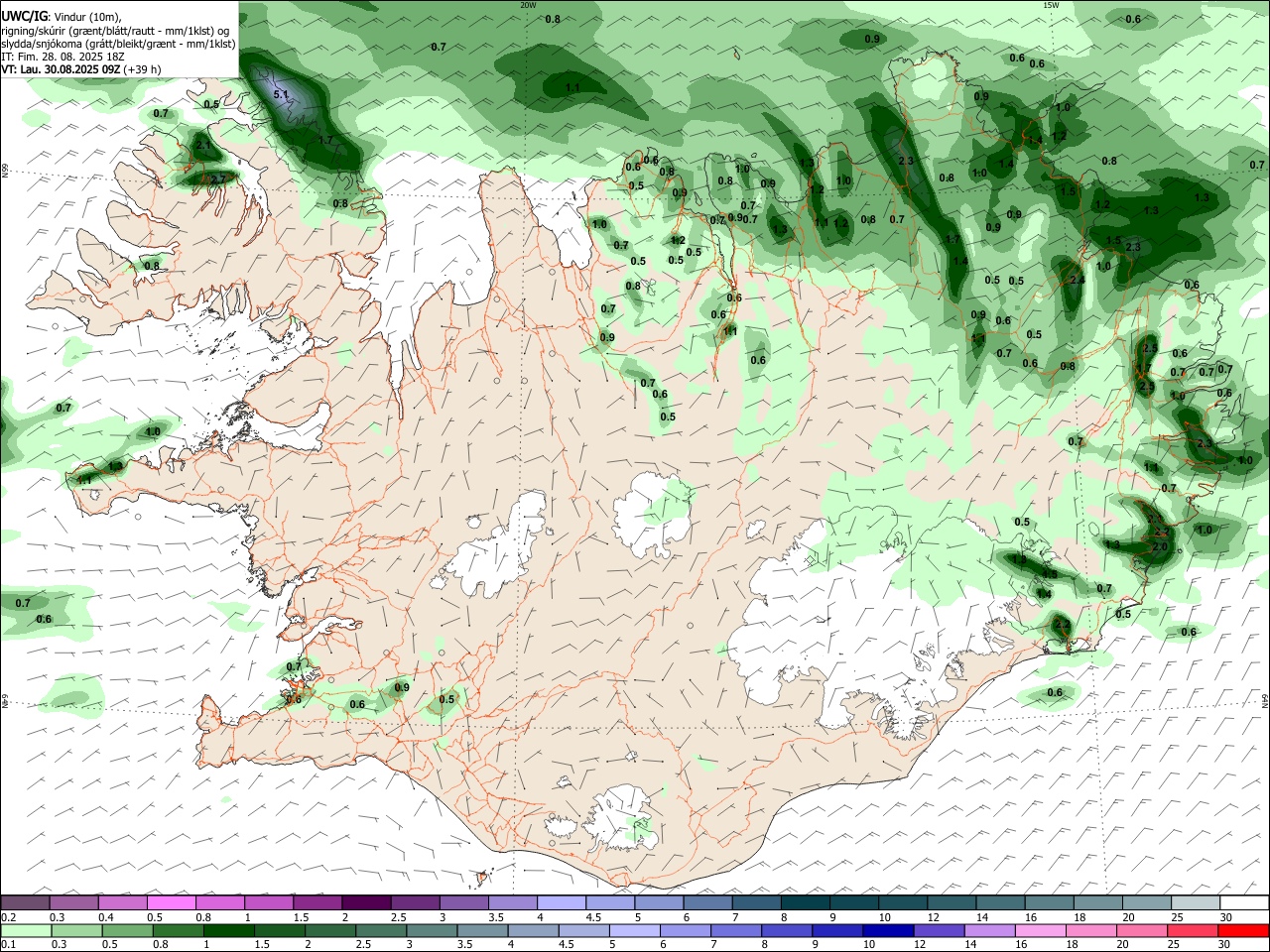Select the 'VT: Lau. 30.08.2025 09Z (+39 h)' valid time line
Viewport: 1270px width, 952px height.
coord(81,69)
